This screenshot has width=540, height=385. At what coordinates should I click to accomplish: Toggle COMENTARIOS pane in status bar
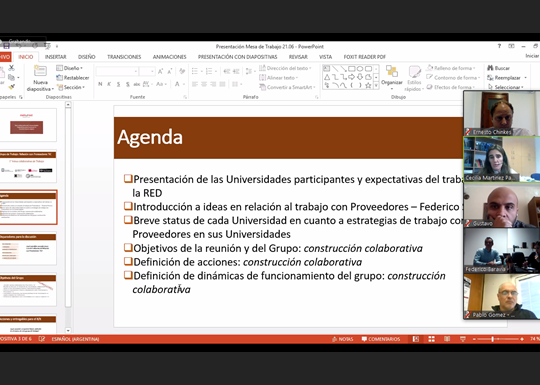coord(381,339)
